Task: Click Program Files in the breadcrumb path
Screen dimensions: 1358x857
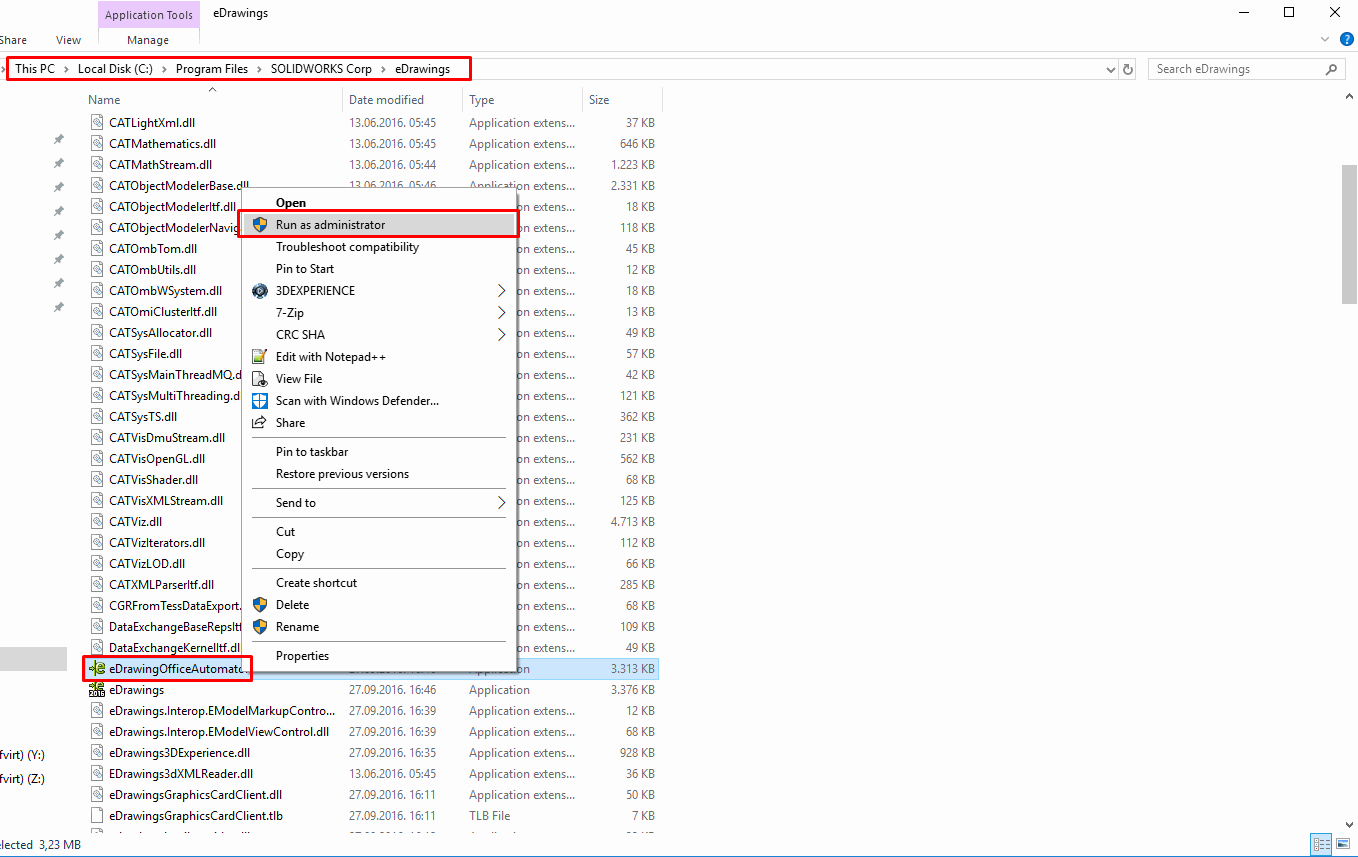Action: coord(211,69)
